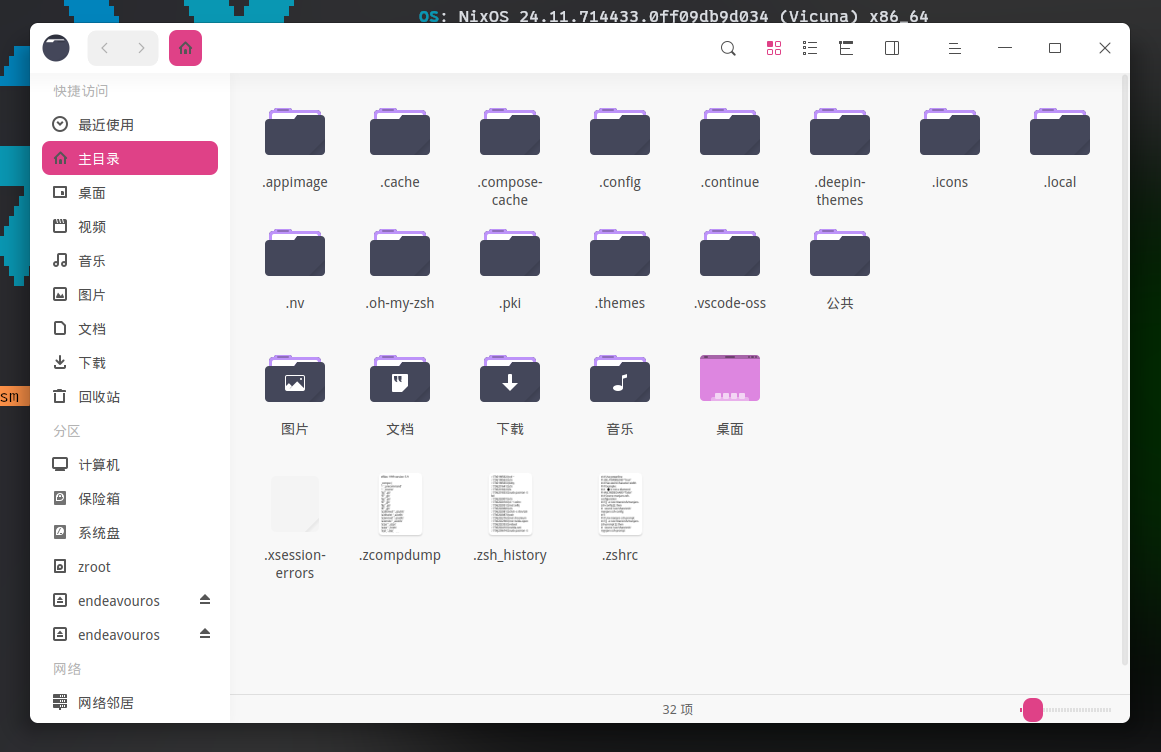The height and width of the screenshot is (752, 1161).
Task: Select 系统盘 in the sidebar
Action: (130, 533)
